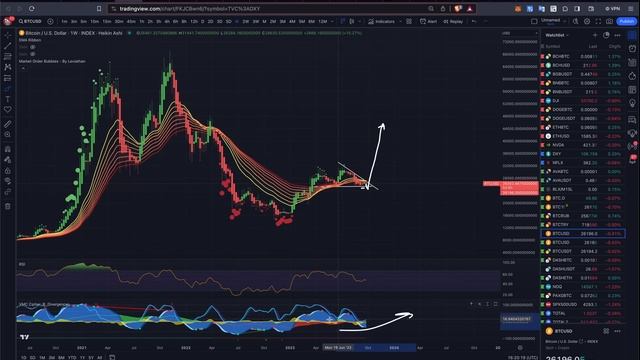This screenshot has width=640, height=360.
Task: Open BTCUSD details more options dots
Action: (618, 331)
